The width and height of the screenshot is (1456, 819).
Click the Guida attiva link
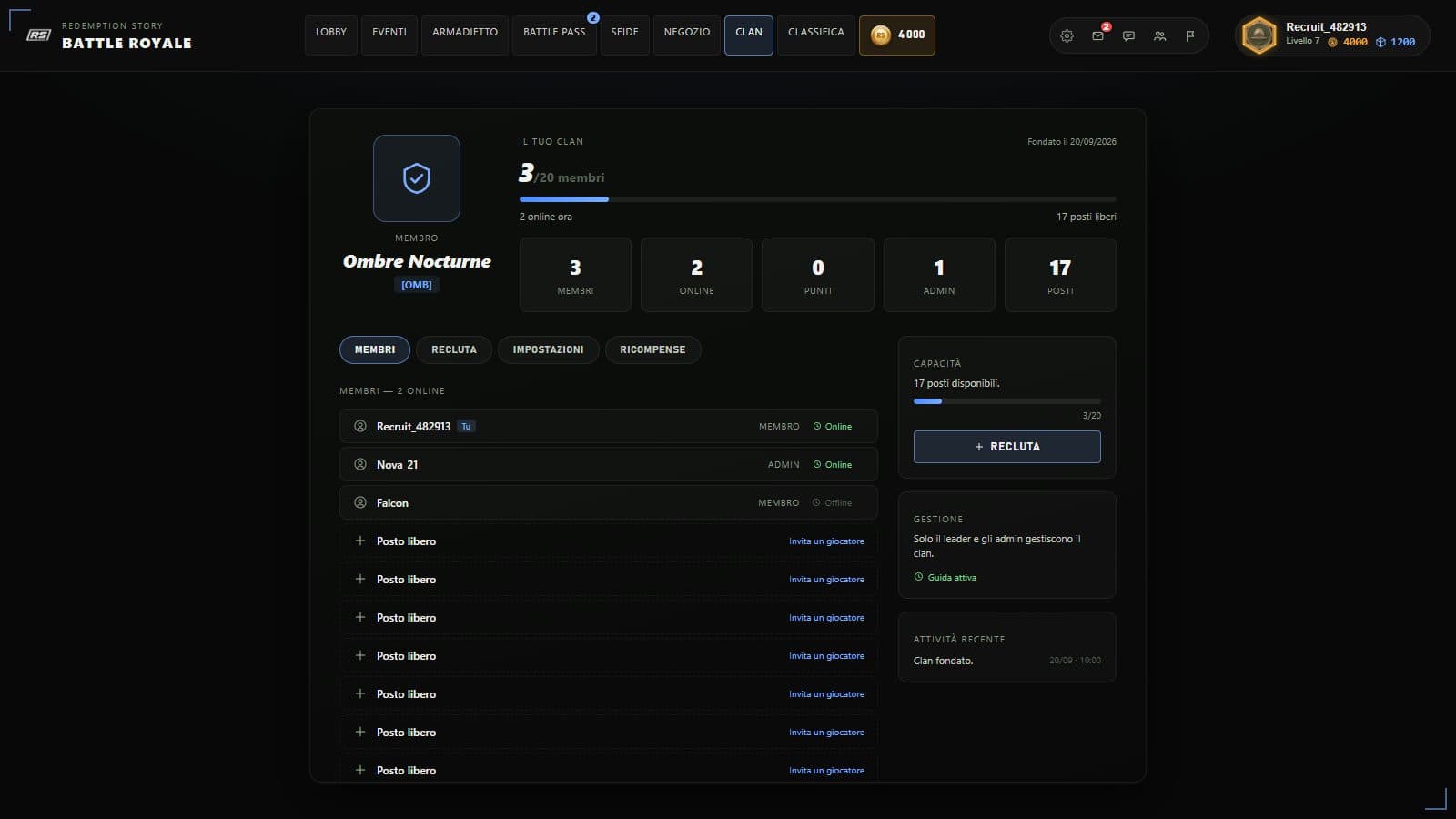tap(945, 577)
